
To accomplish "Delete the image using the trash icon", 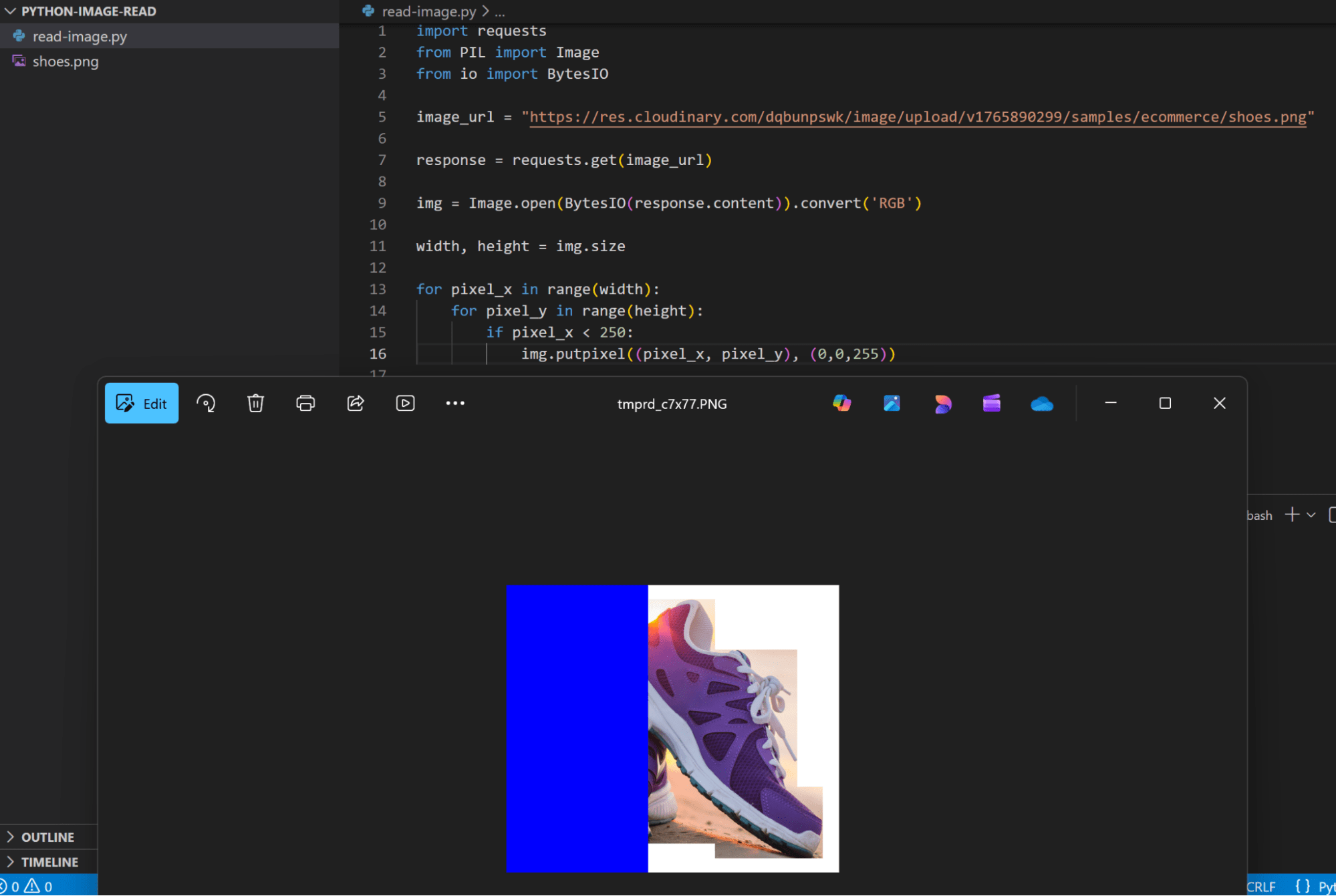I will tap(255, 404).
